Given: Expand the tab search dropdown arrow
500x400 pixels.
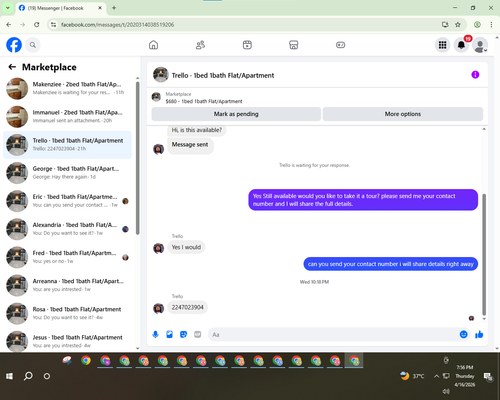Looking at the screenshot, I should pos(7,8).
